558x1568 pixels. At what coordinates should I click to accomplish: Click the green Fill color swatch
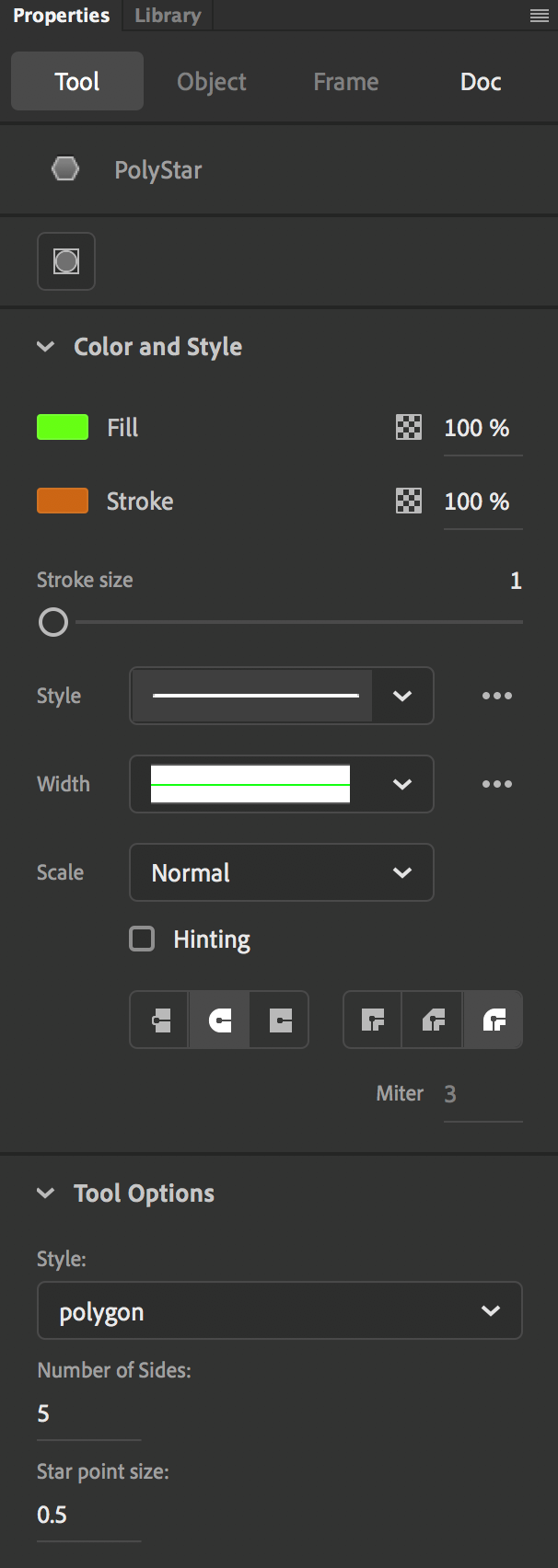click(63, 427)
